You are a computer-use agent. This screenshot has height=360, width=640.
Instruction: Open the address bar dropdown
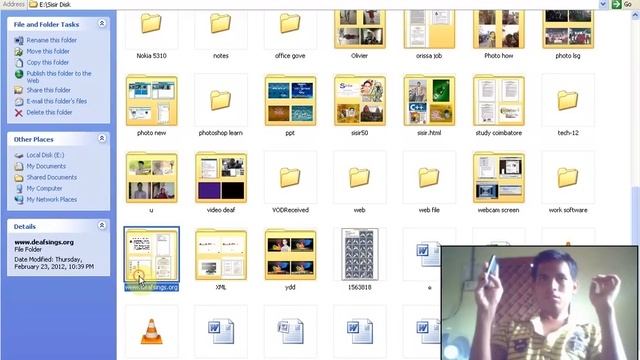coord(603,4)
